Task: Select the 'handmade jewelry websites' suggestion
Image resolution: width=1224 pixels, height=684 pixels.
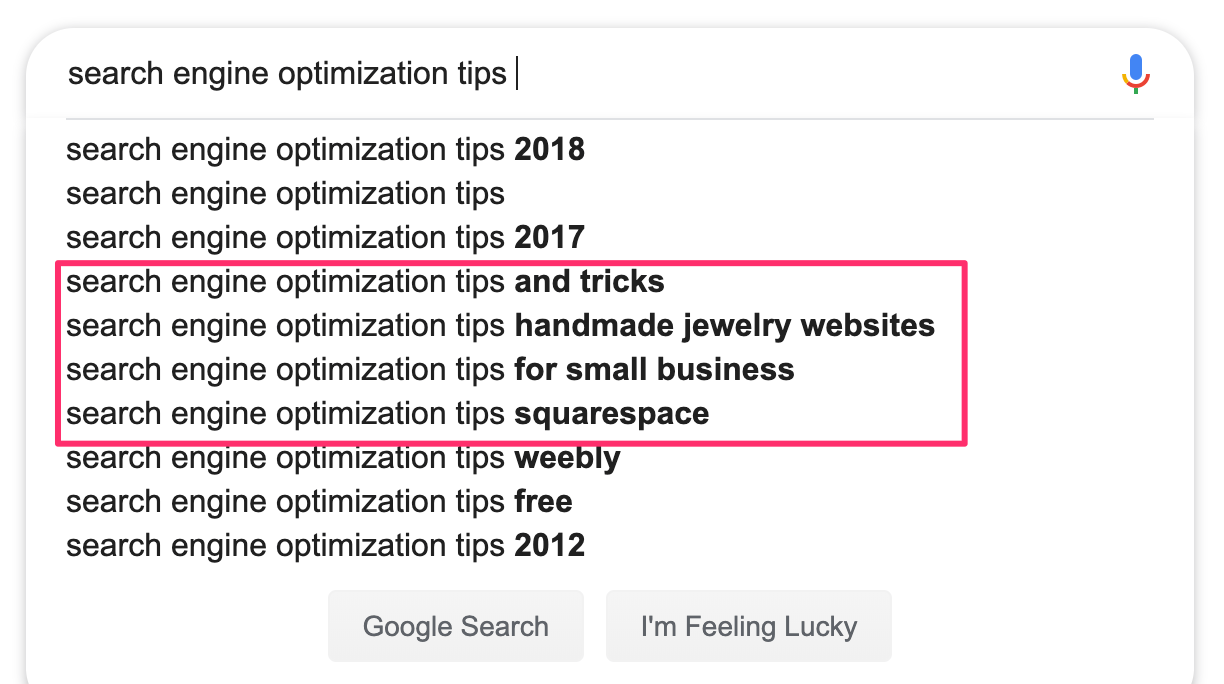Action: (x=500, y=325)
